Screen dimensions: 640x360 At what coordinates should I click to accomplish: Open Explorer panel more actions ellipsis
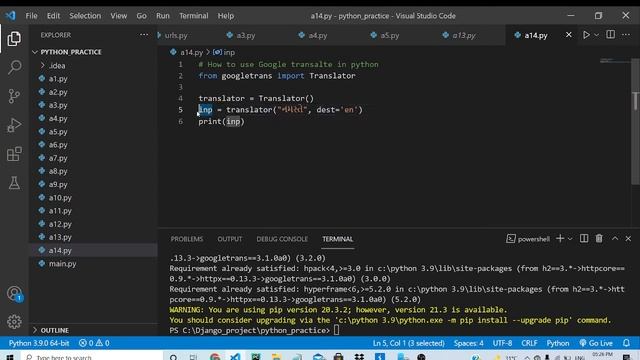click(144, 35)
